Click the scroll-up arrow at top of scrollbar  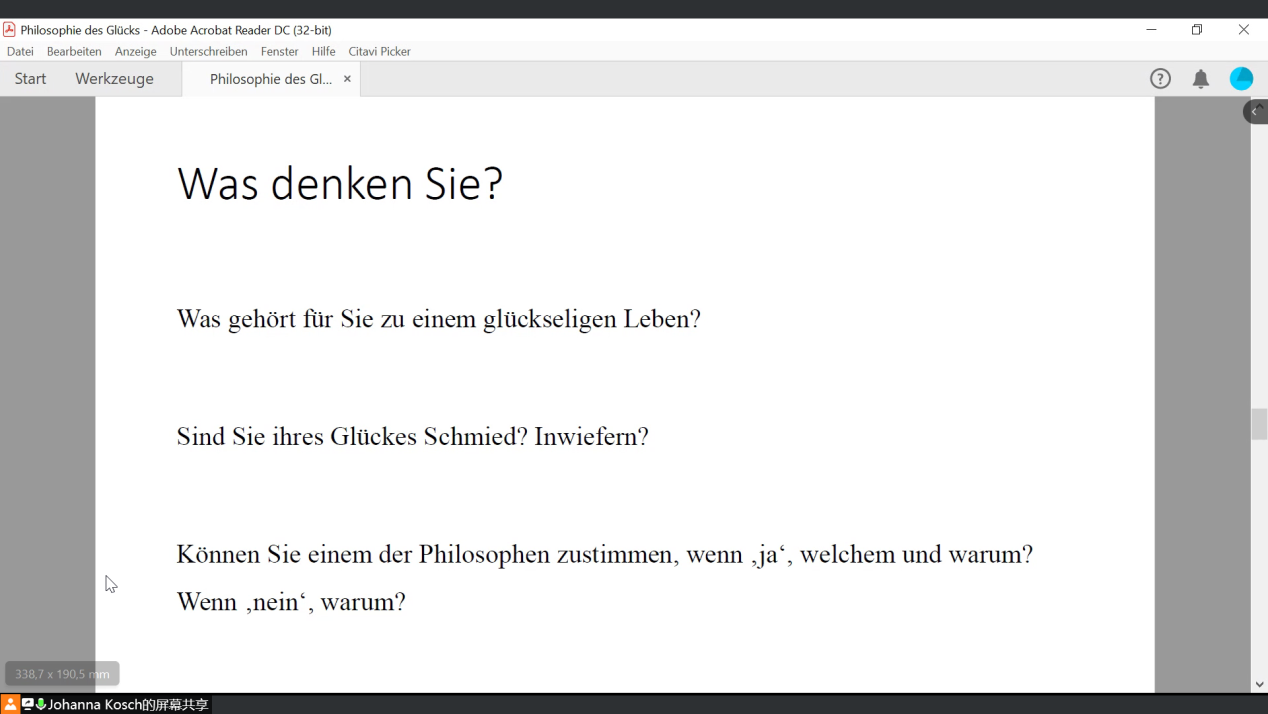[x=1259, y=106]
